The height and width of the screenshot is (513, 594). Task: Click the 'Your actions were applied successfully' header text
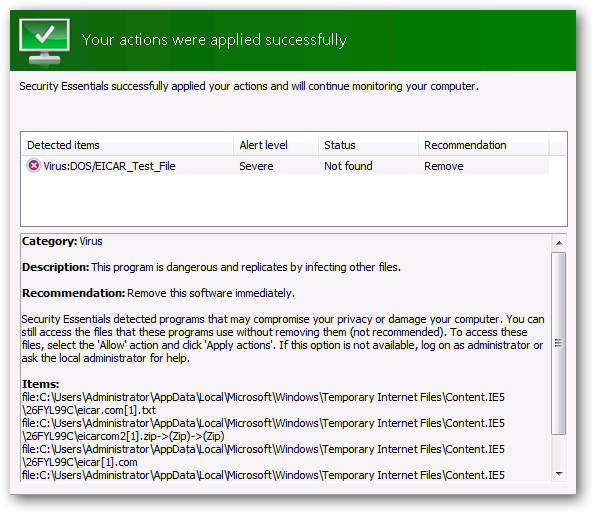point(214,40)
